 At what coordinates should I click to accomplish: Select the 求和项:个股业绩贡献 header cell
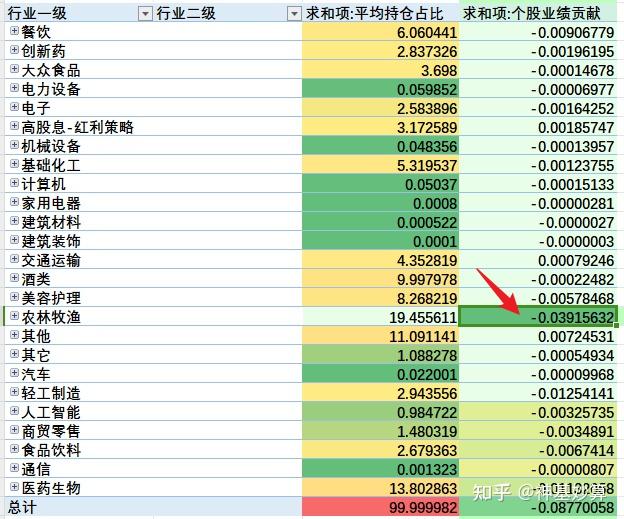(538, 14)
